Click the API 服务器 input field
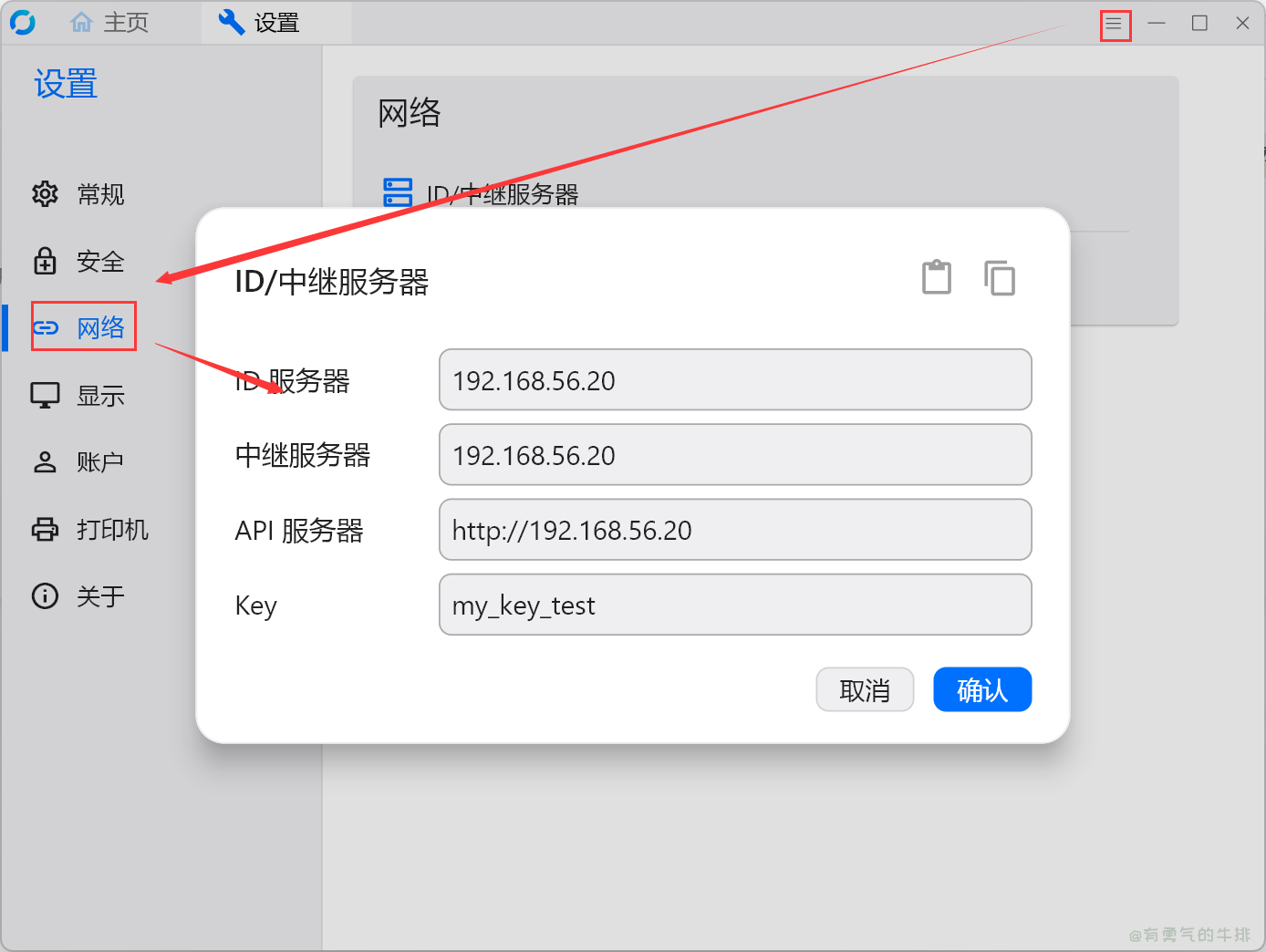This screenshot has height=952, width=1266. click(735, 529)
